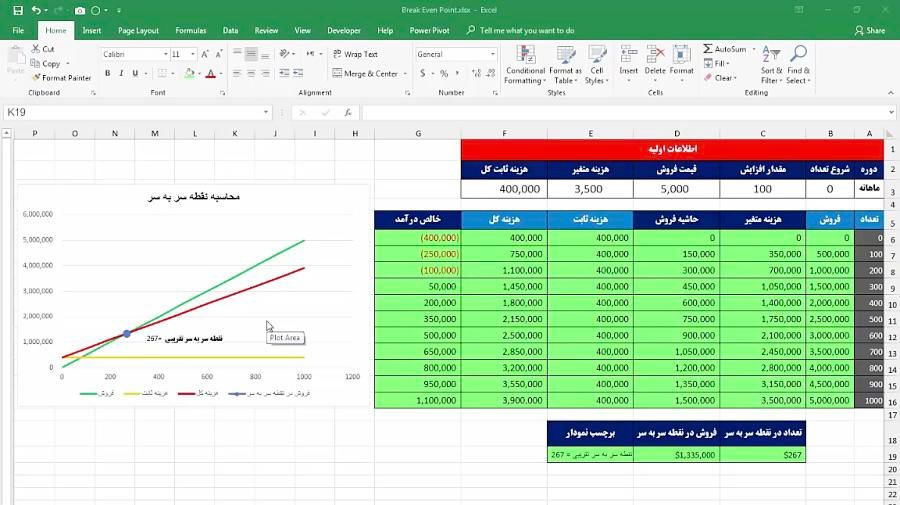The height and width of the screenshot is (505, 900).
Task: Click Tell me what you want to do
Action: [x=521, y=30]
